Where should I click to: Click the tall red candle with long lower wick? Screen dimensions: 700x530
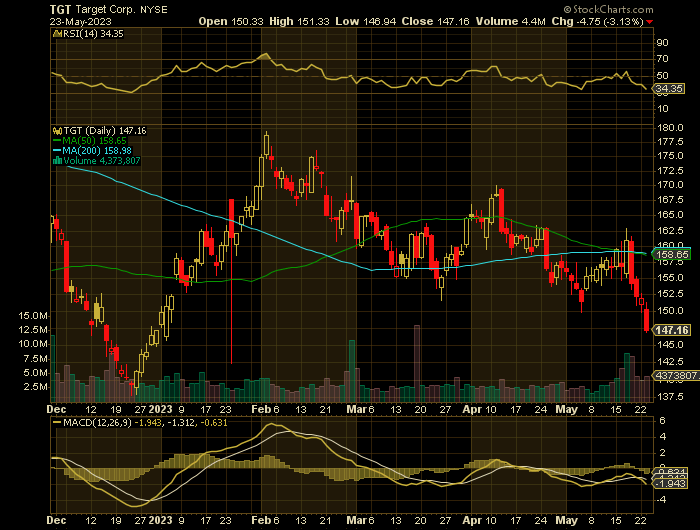(232, 281)
